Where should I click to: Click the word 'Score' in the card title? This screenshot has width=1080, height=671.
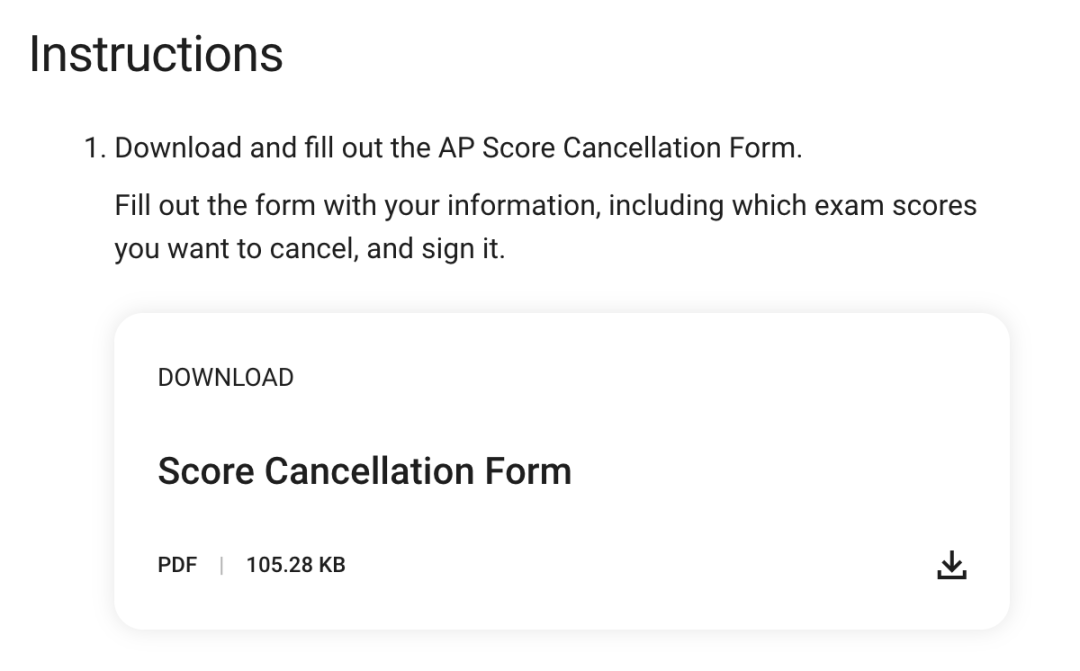[x=206, y=471]
